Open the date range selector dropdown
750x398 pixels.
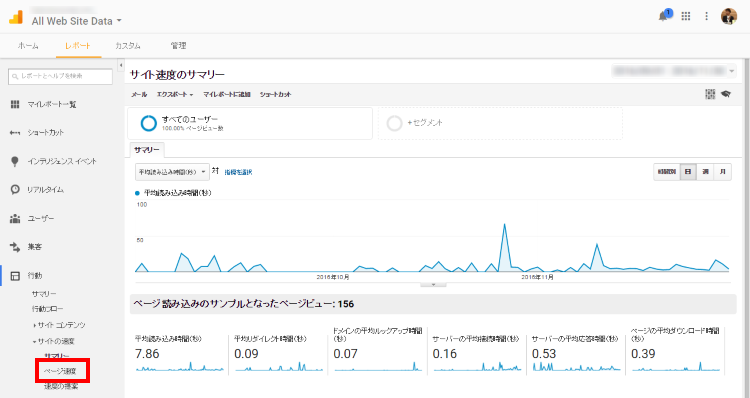[x=673, y=71]
